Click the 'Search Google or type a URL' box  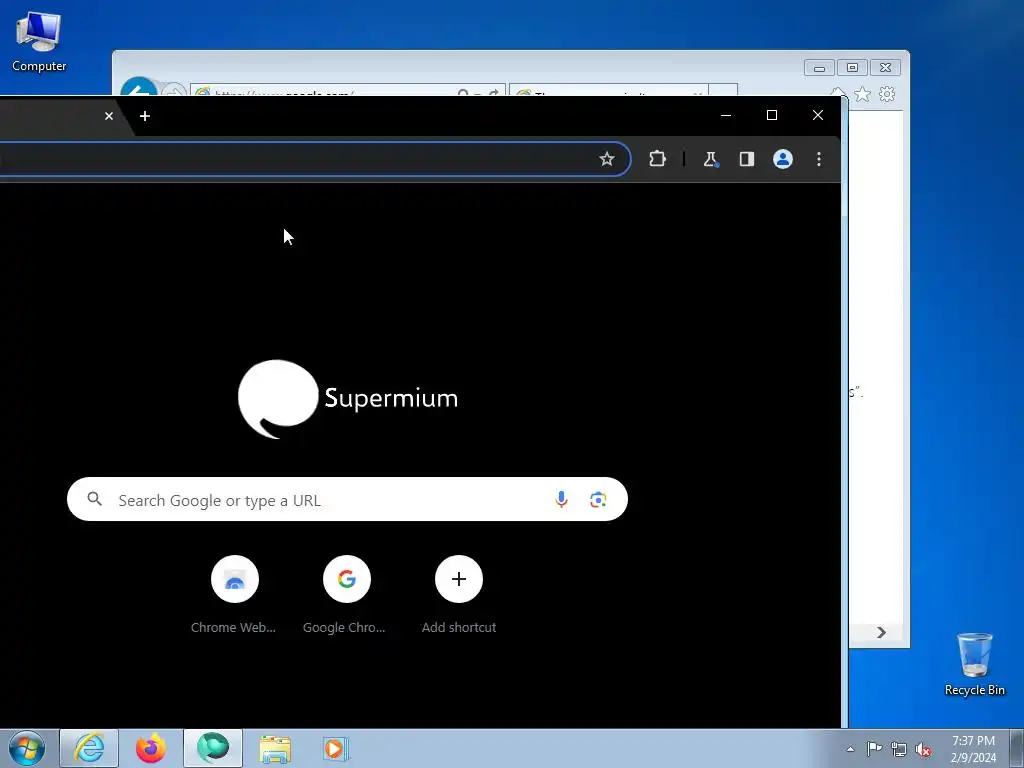tap(347, 500)
